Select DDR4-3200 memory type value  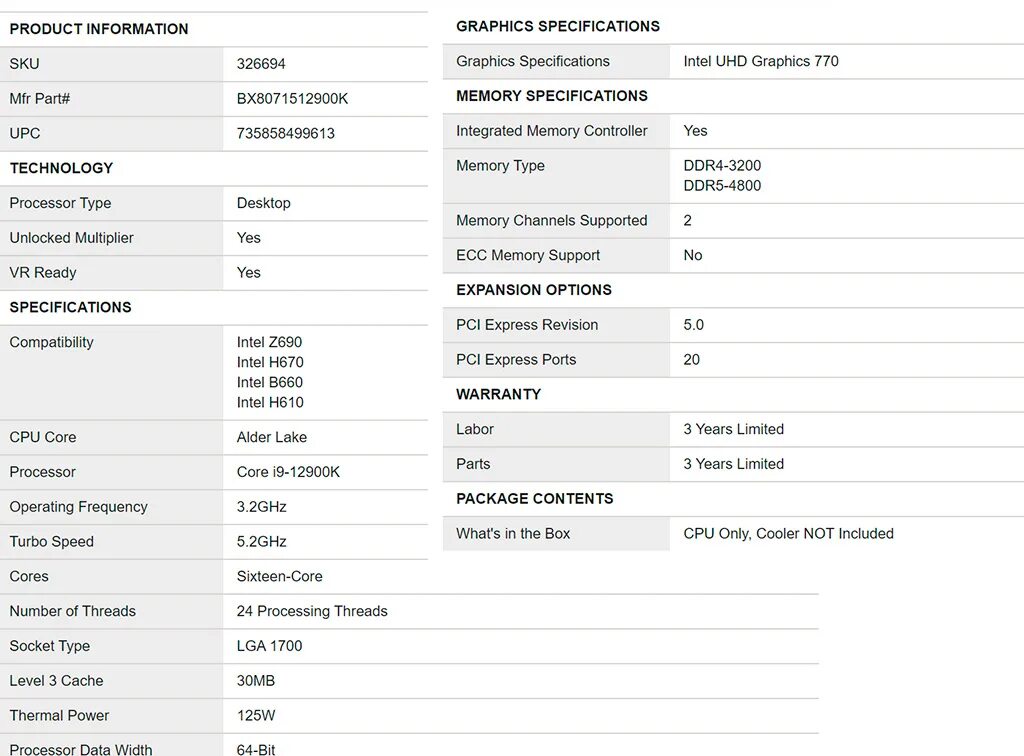tap(722, 166)
